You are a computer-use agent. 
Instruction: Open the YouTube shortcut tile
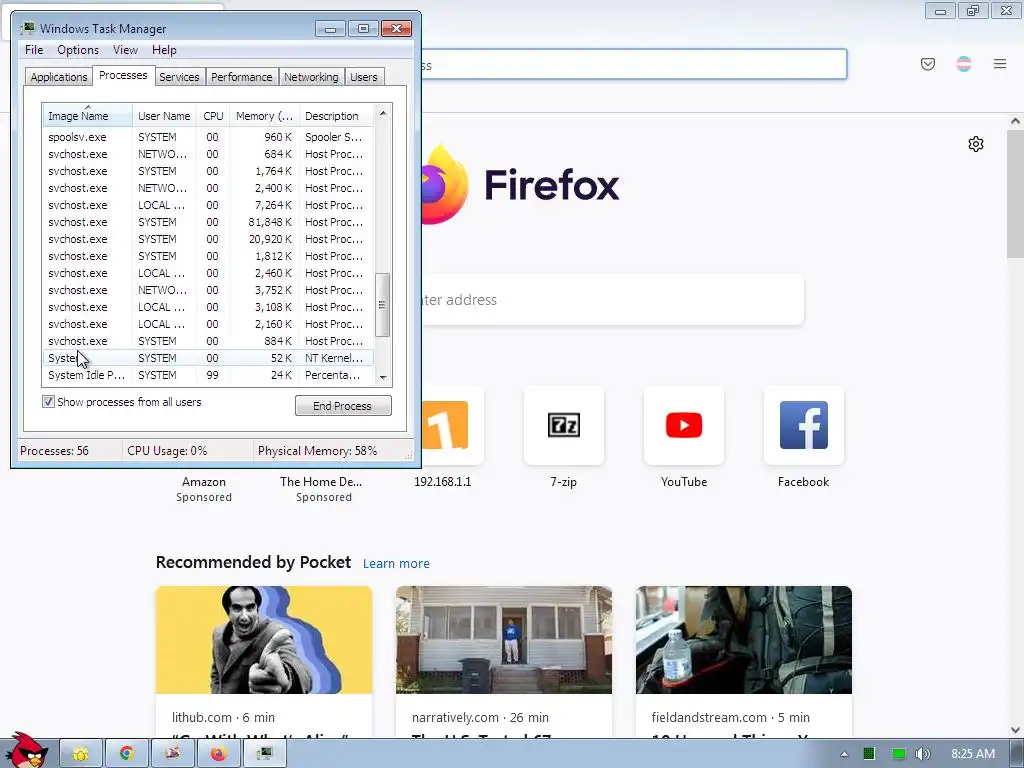tap(684, 425)
